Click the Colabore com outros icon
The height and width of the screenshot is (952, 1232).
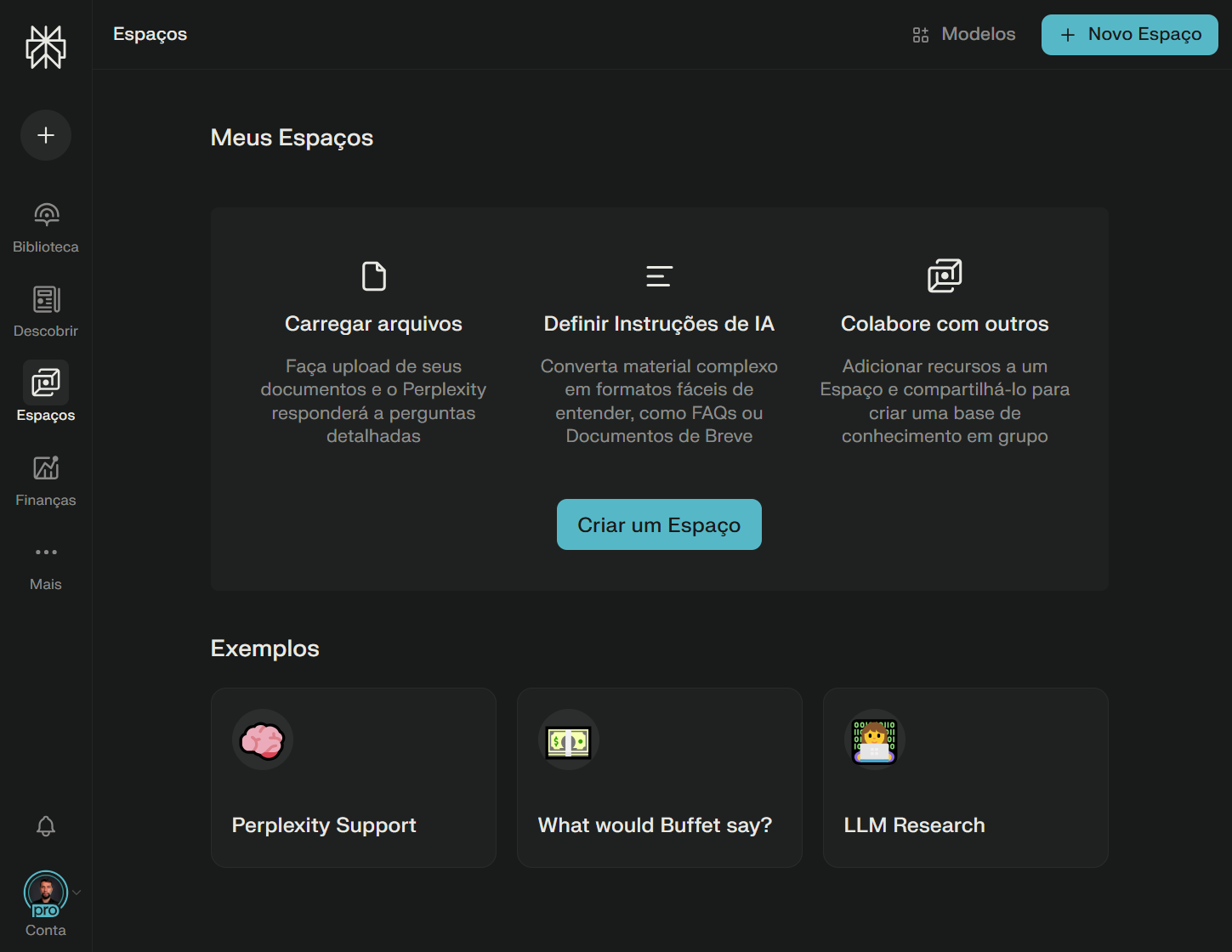[945, 276]
